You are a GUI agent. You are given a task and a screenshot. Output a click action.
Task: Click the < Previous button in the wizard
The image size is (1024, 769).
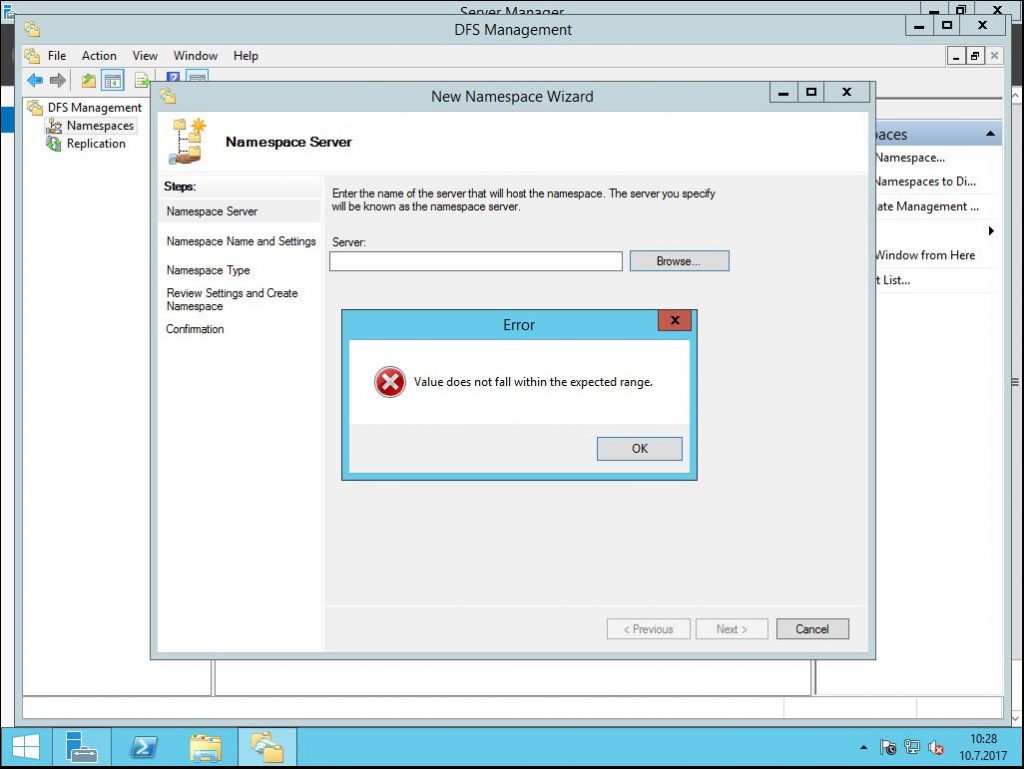648,629
